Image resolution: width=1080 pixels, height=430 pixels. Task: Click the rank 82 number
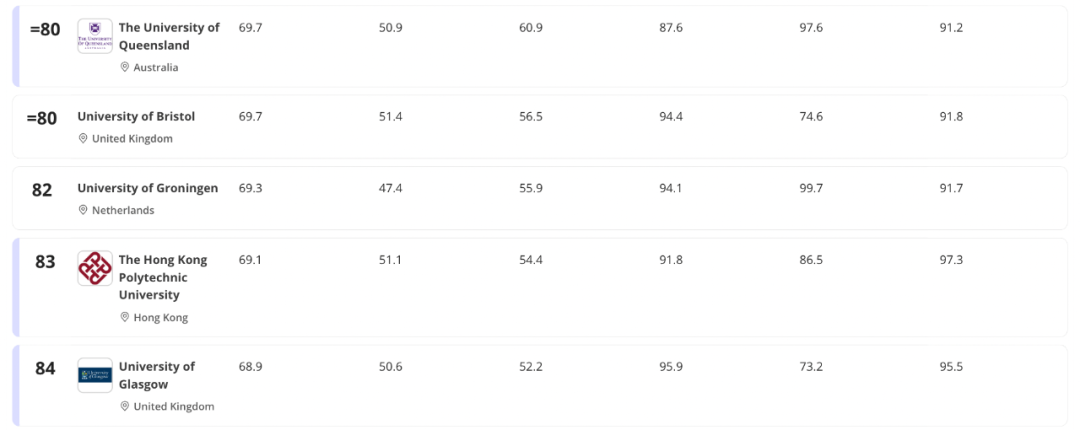tap(42, 190)
